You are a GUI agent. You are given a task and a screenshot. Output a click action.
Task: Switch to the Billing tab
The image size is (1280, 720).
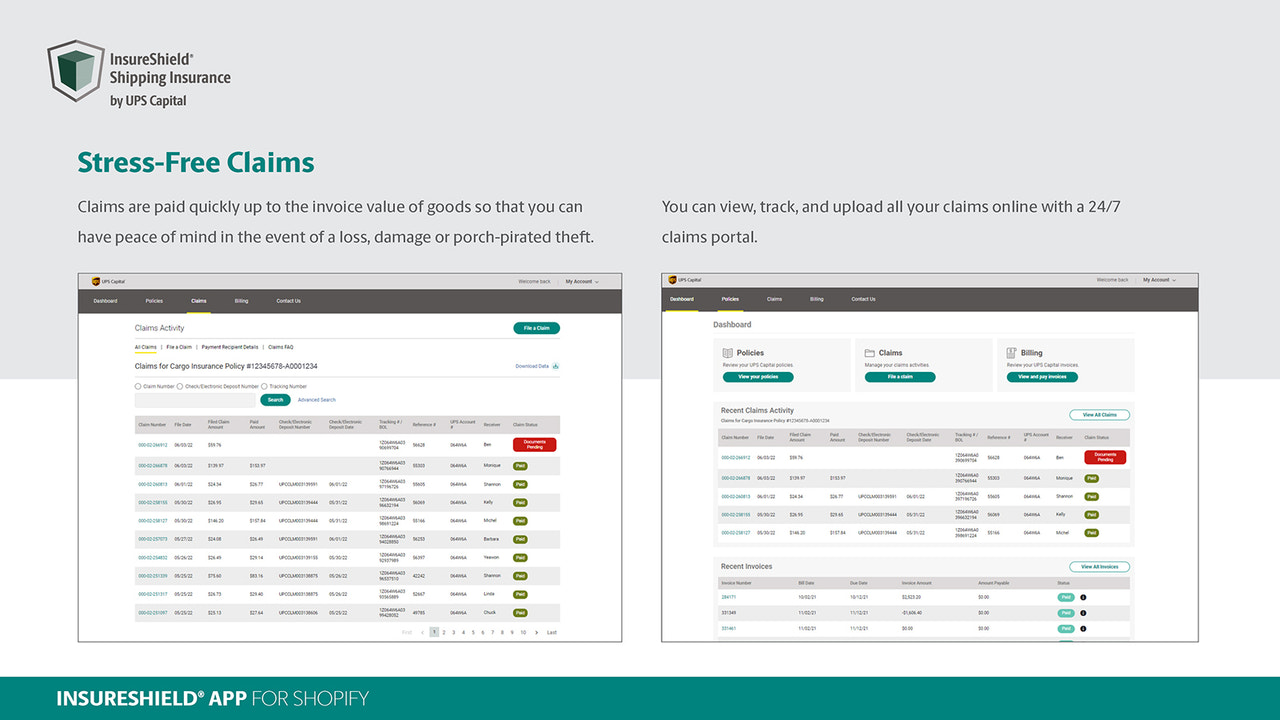point(241,301)
